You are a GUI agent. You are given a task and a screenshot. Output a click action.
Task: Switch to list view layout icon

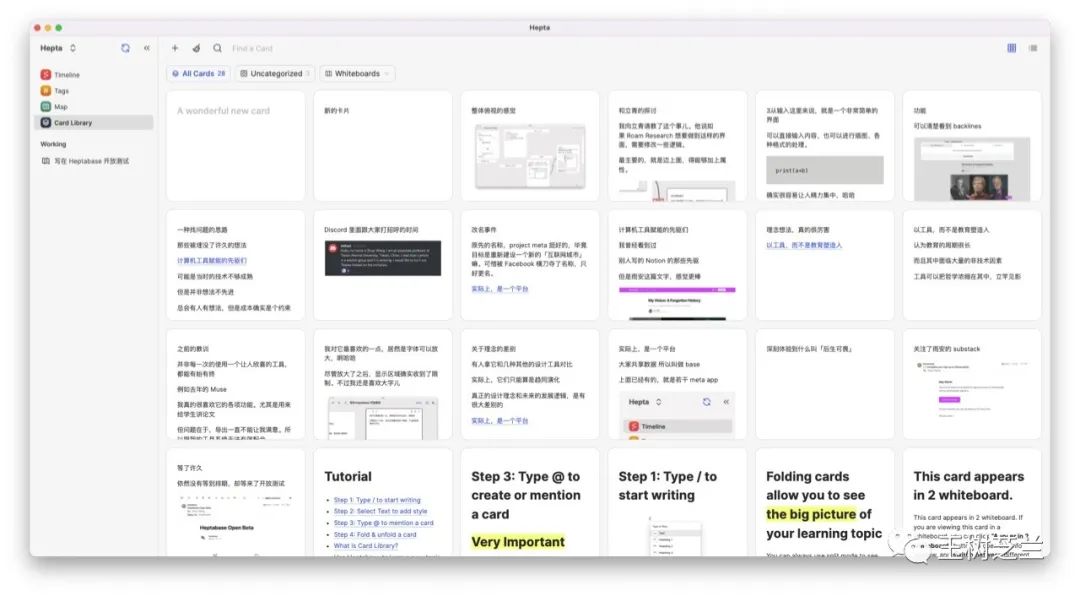pos(1032,48)
